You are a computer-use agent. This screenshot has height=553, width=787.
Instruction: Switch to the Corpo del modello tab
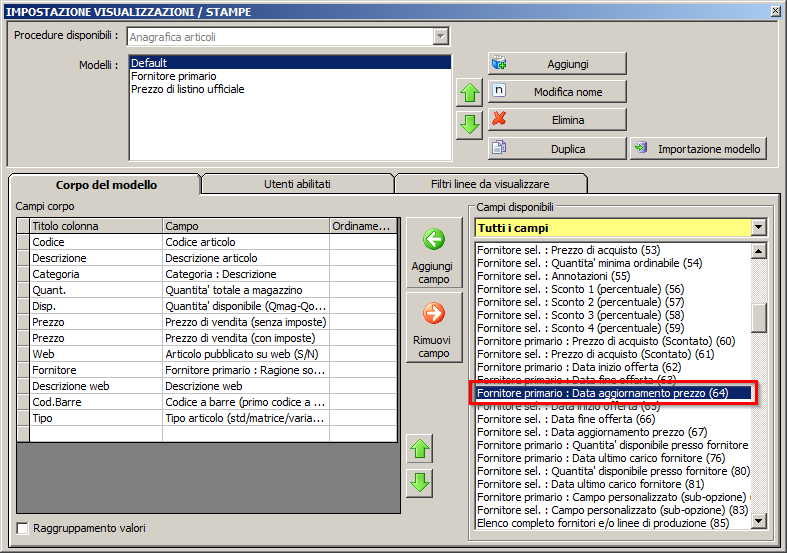(x=106, y=185)
